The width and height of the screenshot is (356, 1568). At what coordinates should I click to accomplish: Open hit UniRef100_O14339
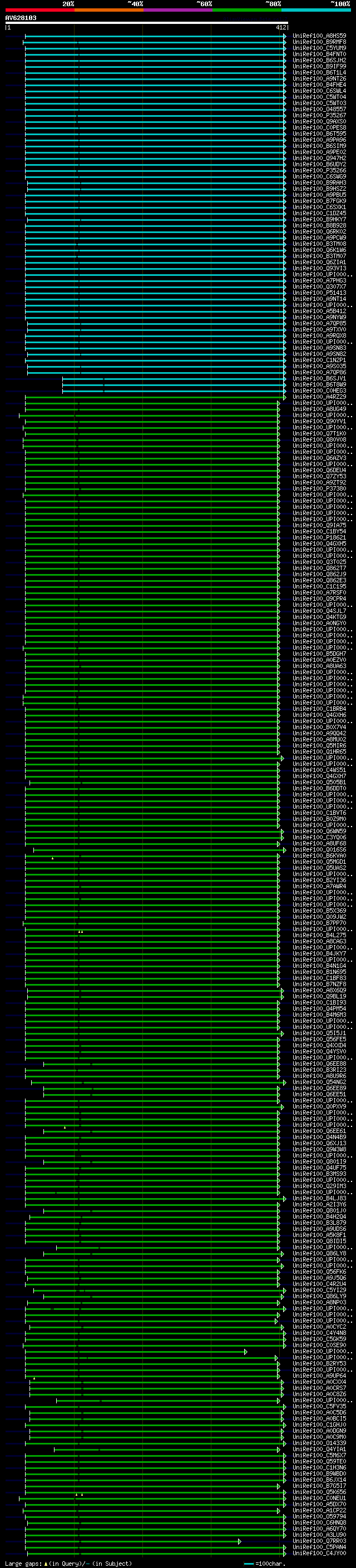coord(319,1443)
